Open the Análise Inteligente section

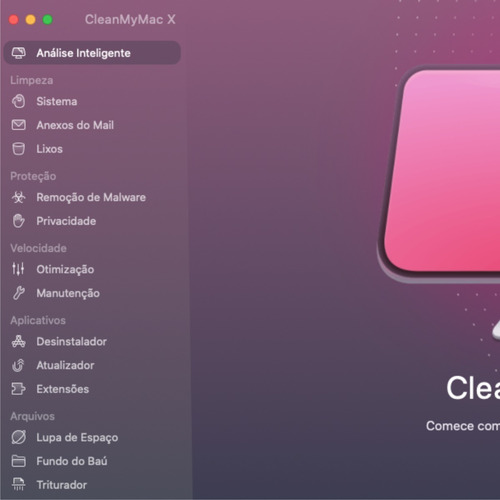click(92, 53)
